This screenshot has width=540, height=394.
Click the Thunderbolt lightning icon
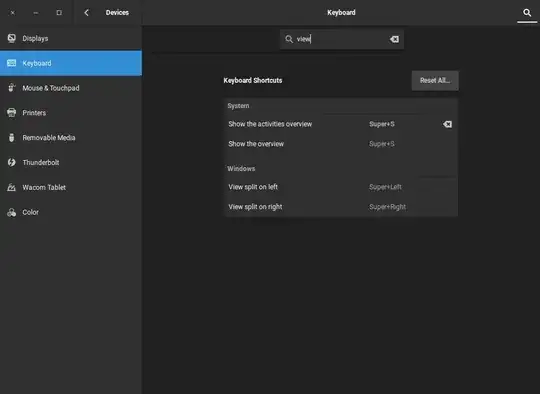coord(11,162)
